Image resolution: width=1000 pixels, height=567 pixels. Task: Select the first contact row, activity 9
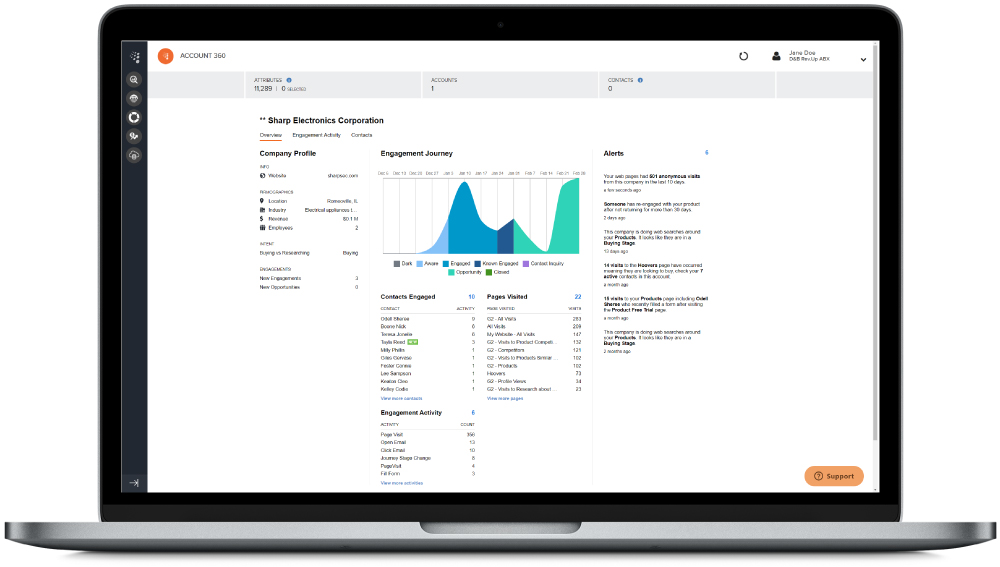(427, 319)
